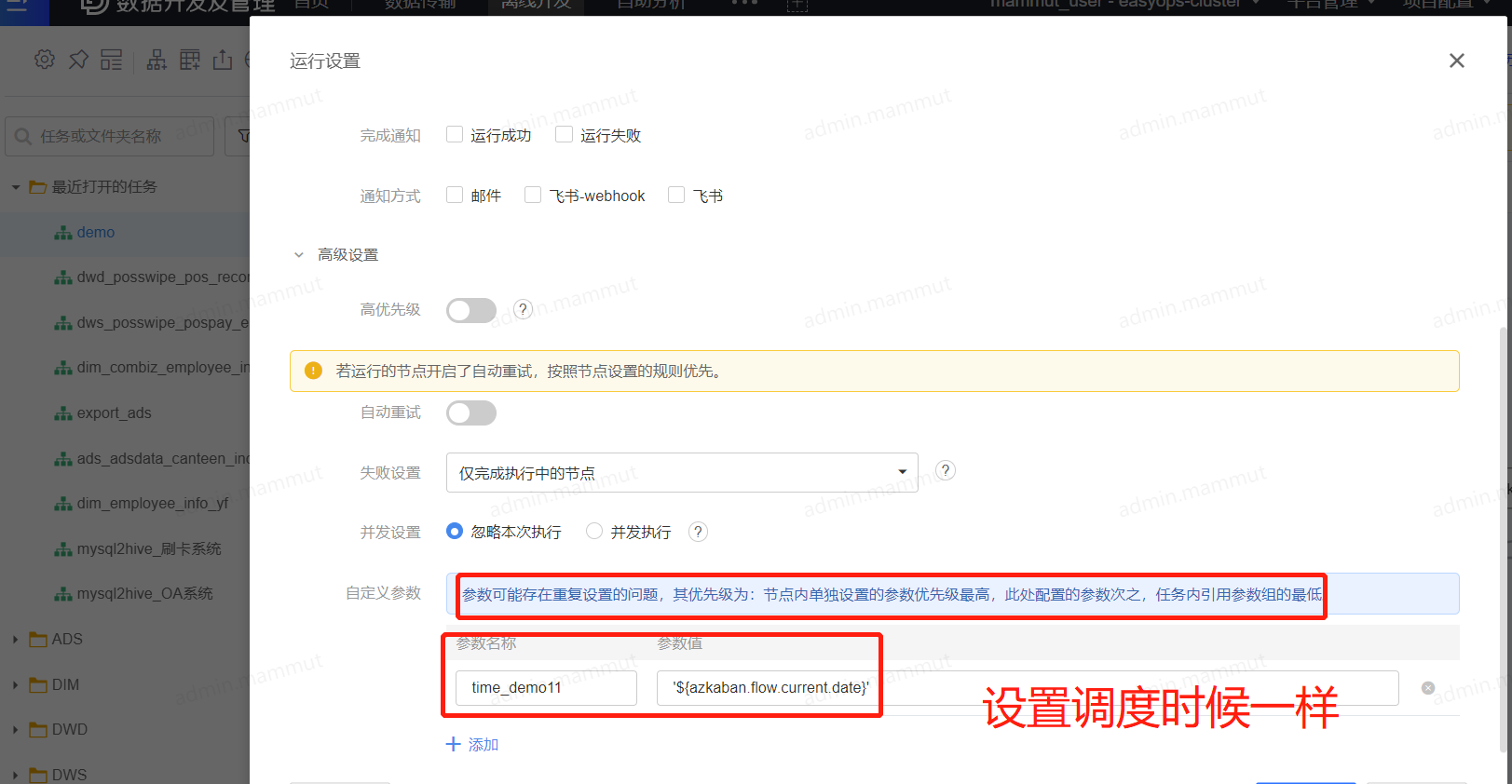Toggle the 自动重试 switch
1512x784 pixels.
pyautogui.click(x=471, y=412)
